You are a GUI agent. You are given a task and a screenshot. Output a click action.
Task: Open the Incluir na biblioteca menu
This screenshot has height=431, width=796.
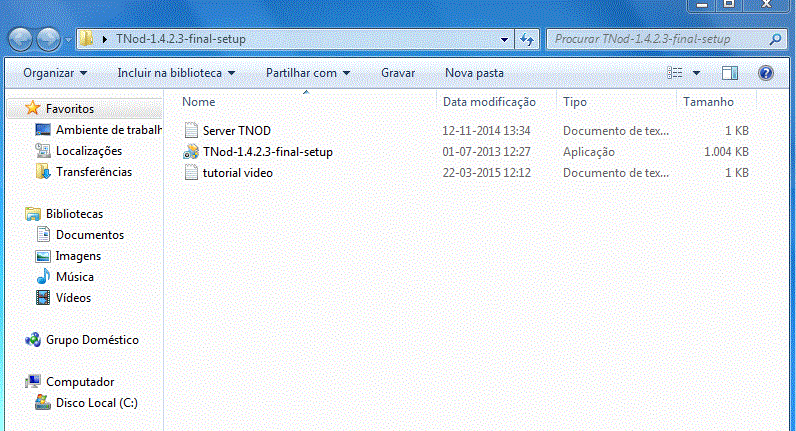tap(176, 73)
